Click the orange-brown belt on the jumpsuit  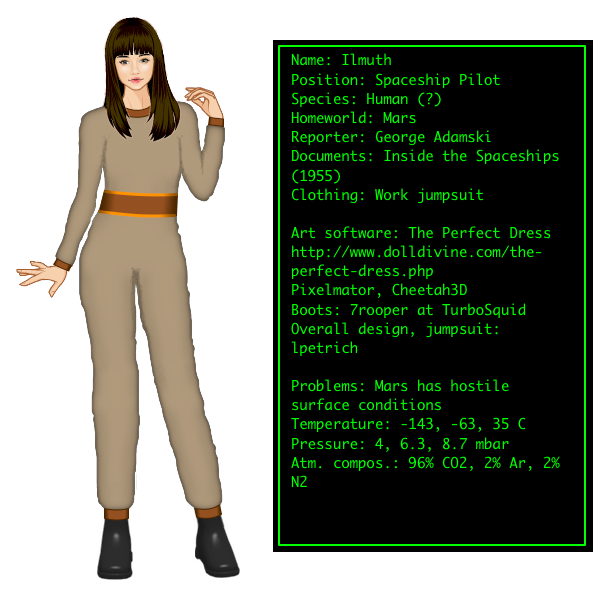[x=138, y=203]
